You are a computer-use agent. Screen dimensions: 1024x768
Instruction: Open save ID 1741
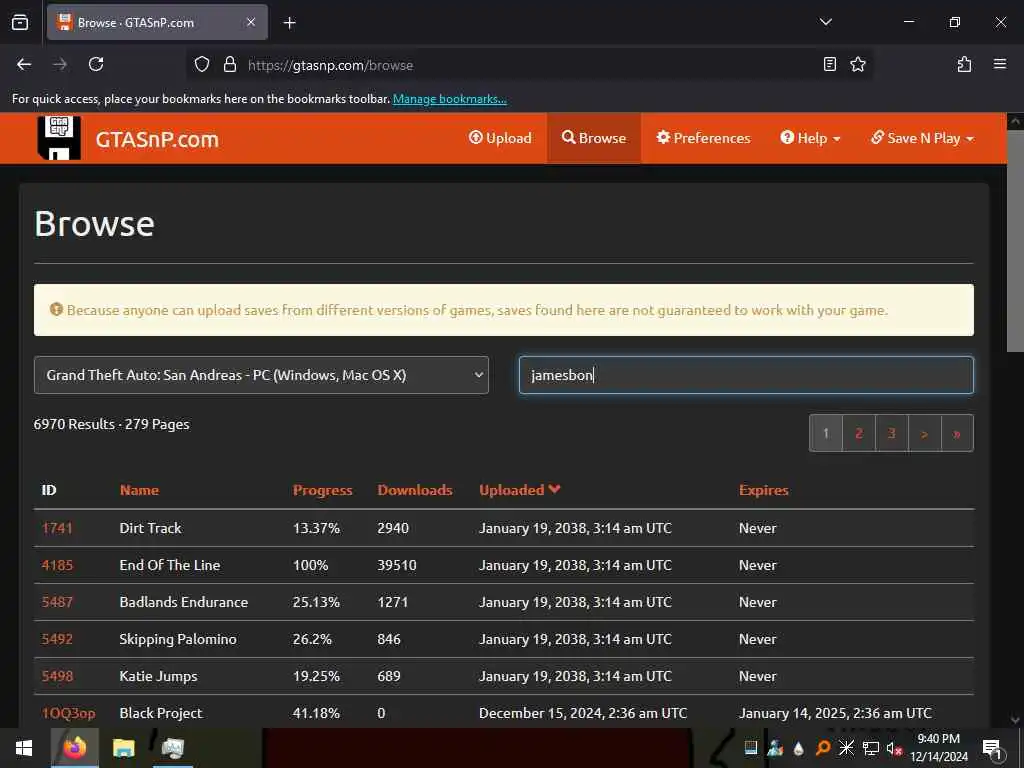57,528
